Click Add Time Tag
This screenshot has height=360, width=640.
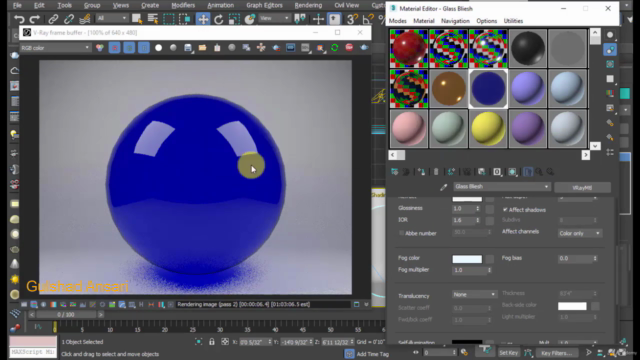pyautogui.click(x=373, y=354)
